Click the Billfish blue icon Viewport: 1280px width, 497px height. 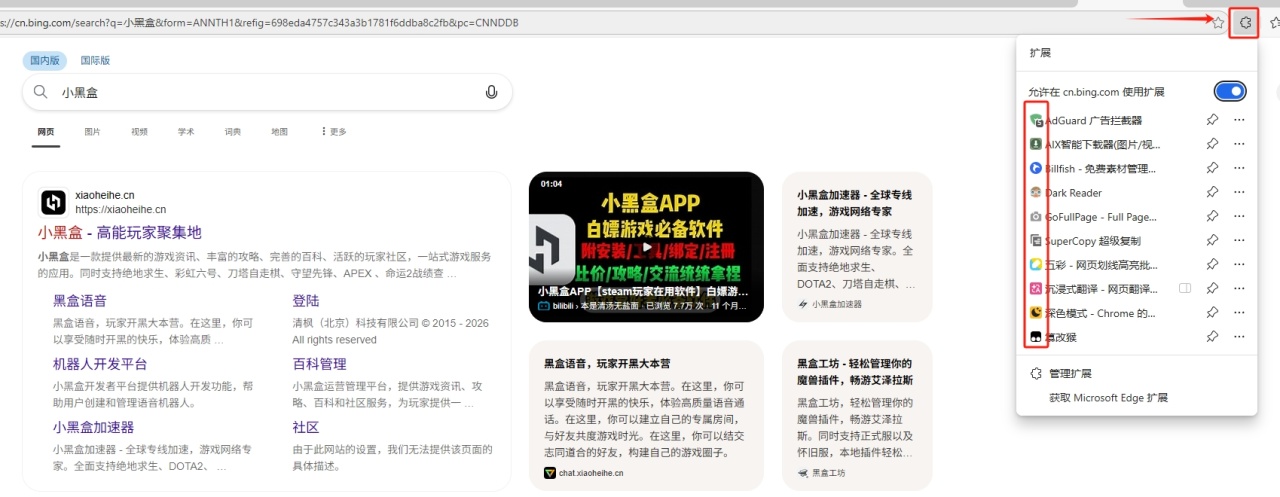1036,168
